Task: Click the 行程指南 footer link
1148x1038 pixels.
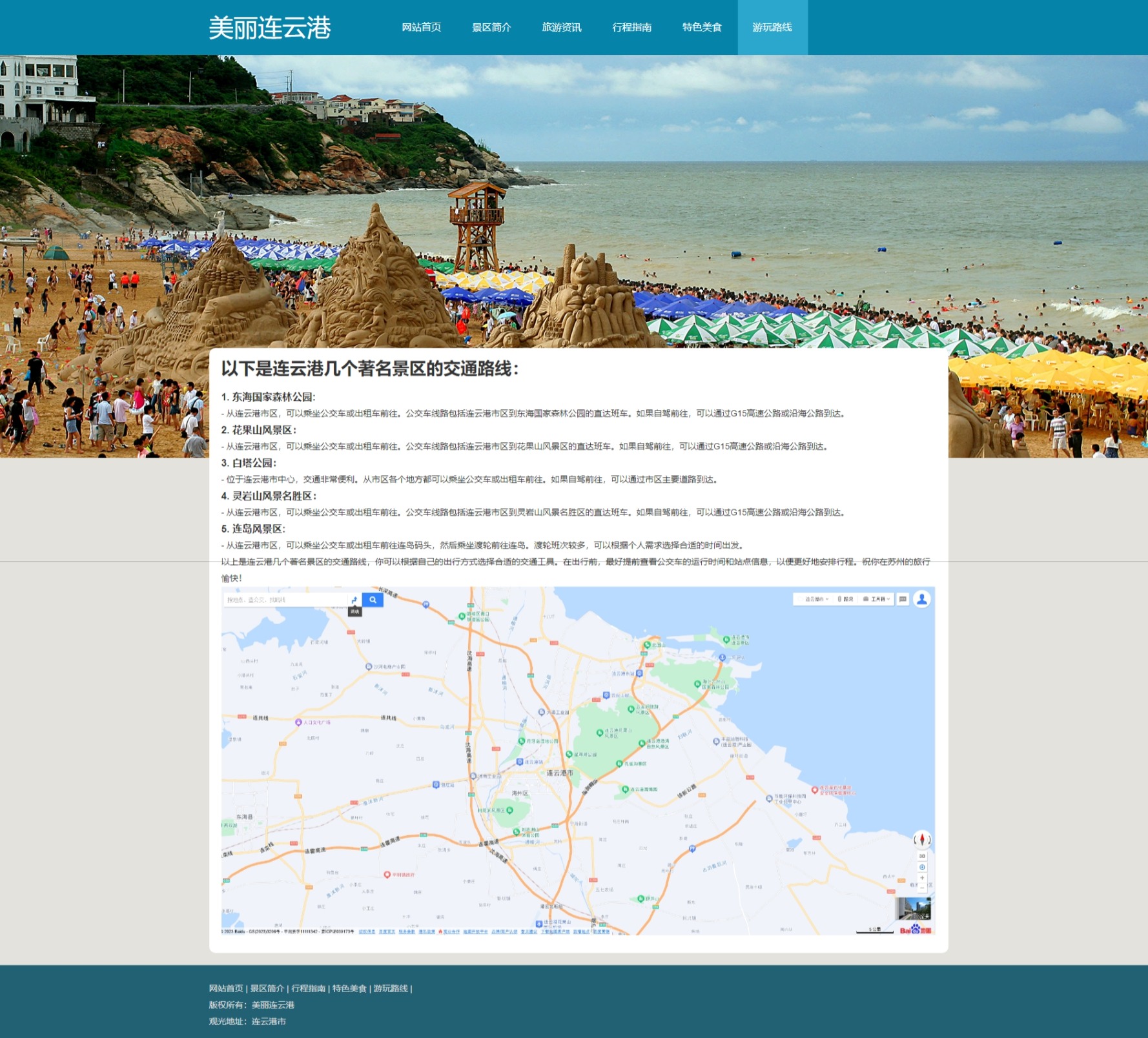Action: coord(308,988)
